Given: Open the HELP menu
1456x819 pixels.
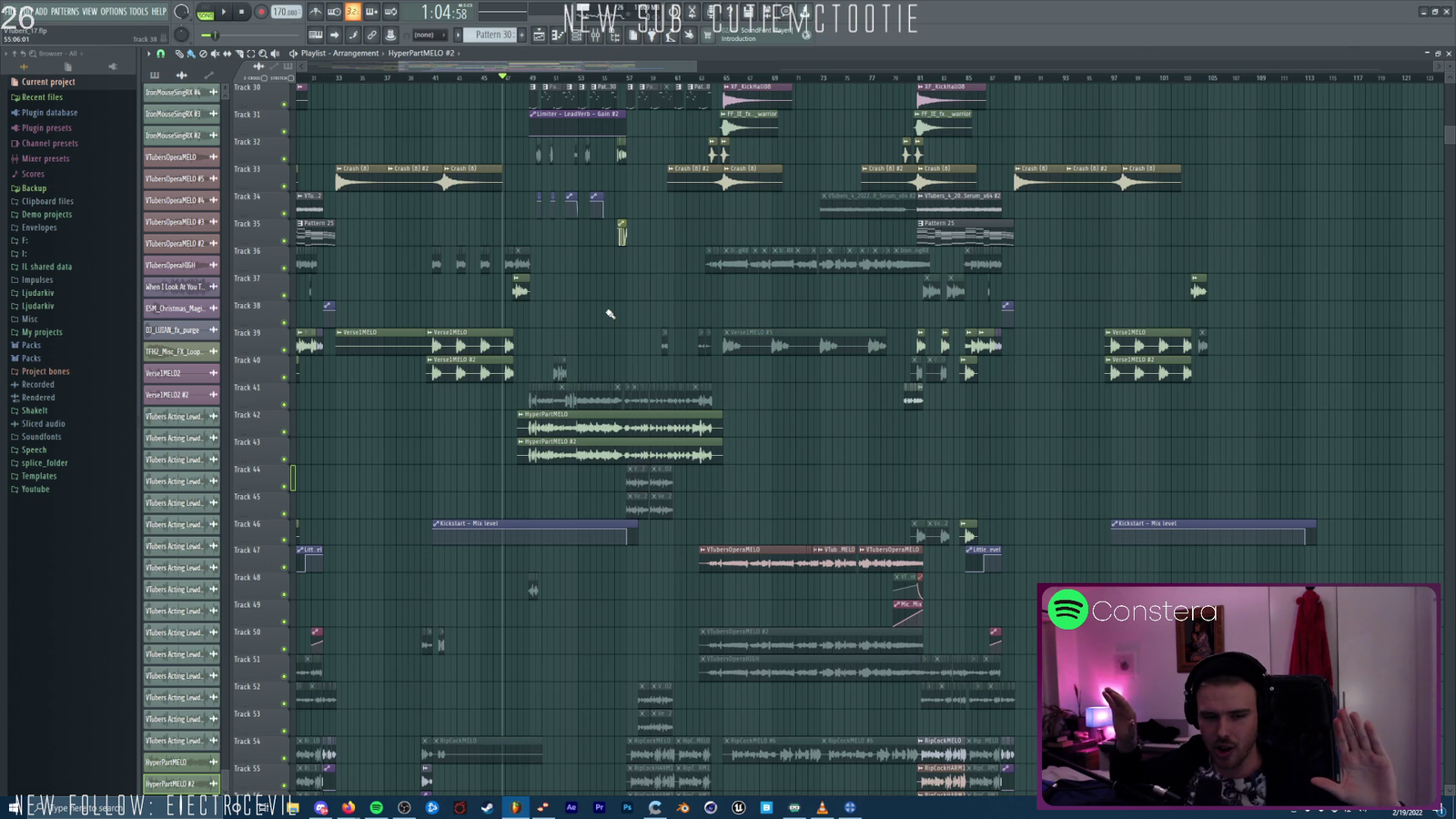Looking at the screenshot, I should 158,12.
